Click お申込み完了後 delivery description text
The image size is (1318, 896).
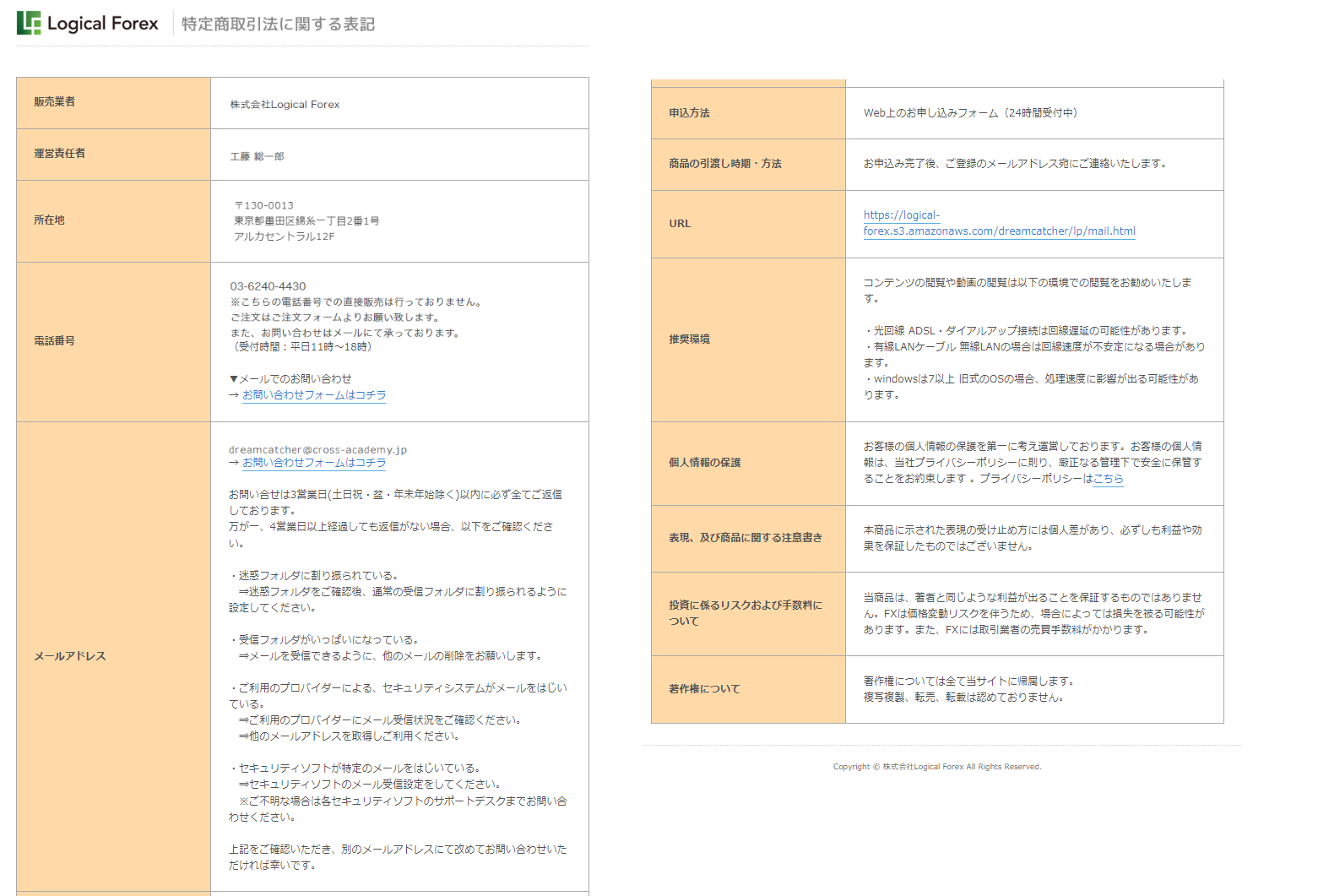[x=1016, y=164]
